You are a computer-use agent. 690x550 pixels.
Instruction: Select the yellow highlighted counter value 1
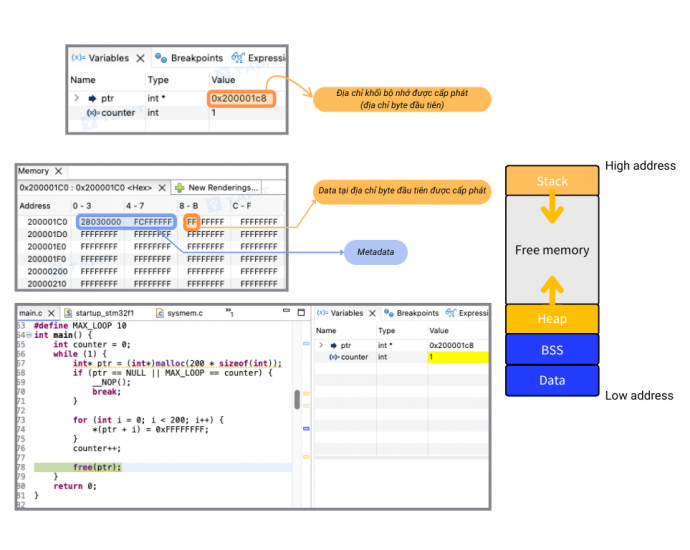click(x=458, y=357)
